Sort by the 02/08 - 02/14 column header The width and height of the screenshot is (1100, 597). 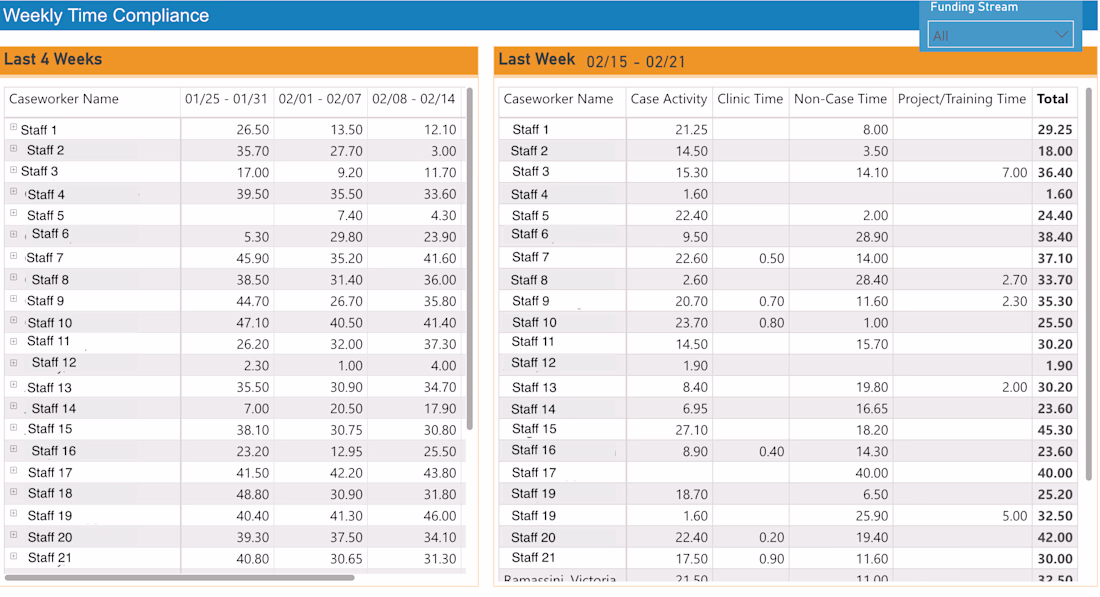tap(413, 99)
